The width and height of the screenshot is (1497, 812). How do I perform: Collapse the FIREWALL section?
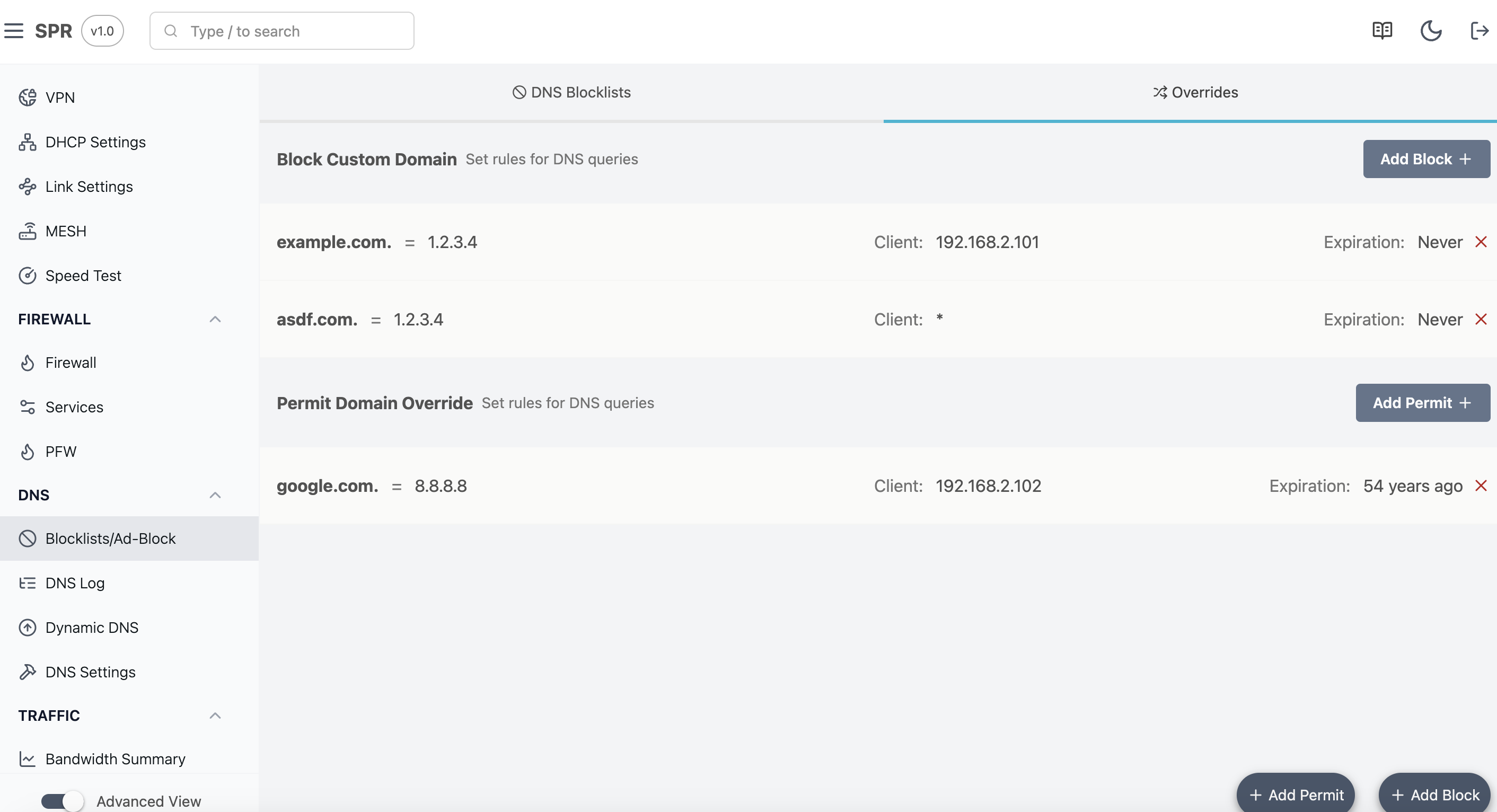coord(215,319)
